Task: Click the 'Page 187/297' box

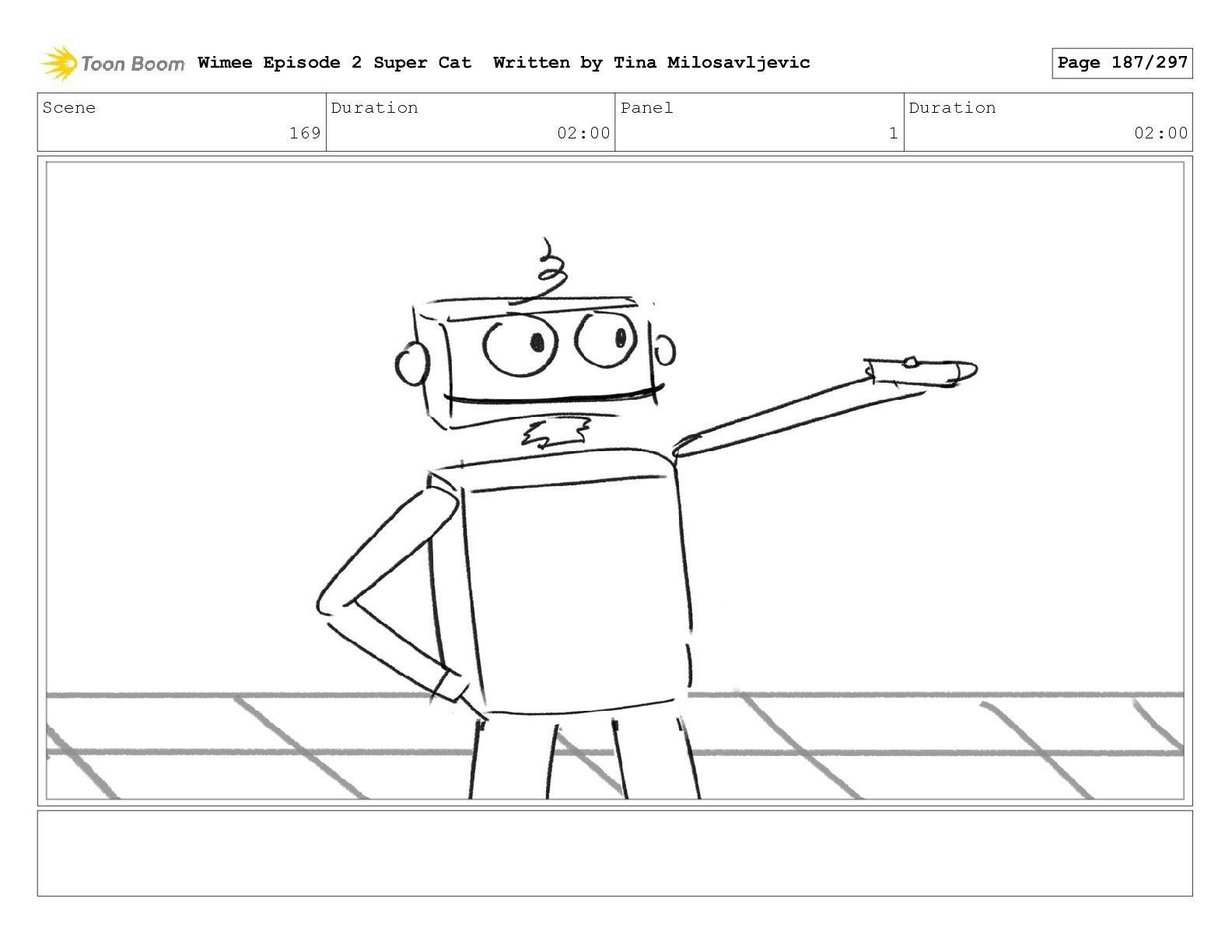Action: [x=1122, y=63]
